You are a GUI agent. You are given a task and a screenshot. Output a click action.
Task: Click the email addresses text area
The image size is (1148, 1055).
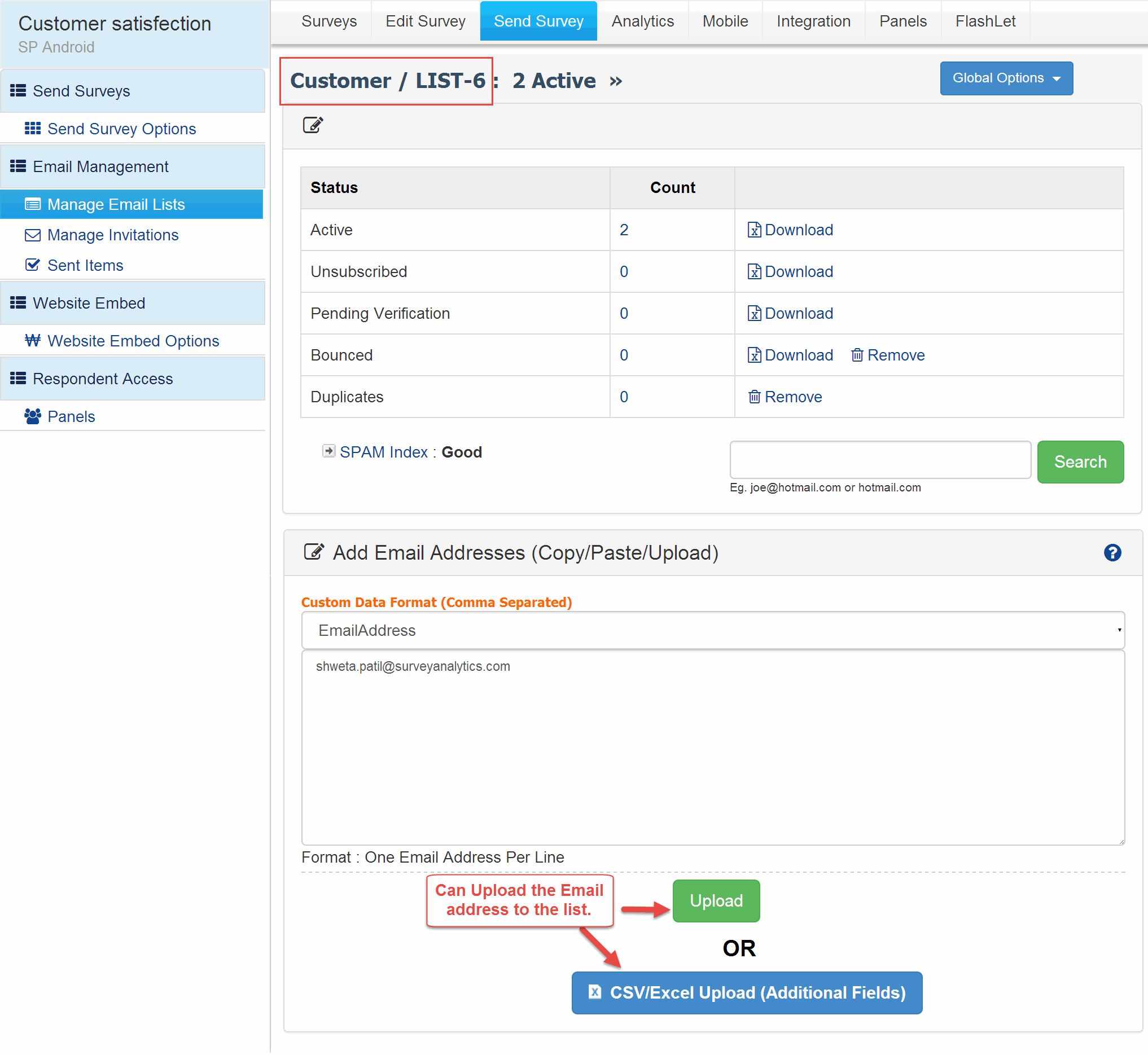point(713,748)
